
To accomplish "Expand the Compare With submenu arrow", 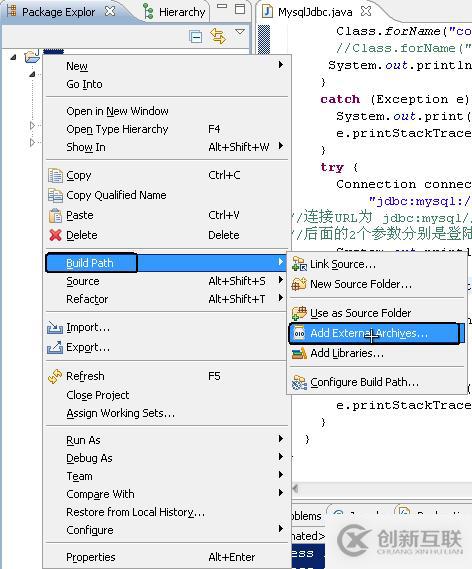I will [280, 492].
